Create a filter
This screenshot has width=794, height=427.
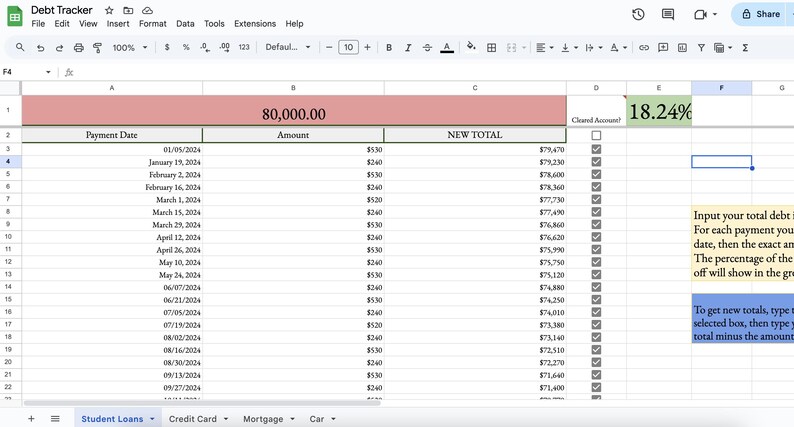point(701,48)
